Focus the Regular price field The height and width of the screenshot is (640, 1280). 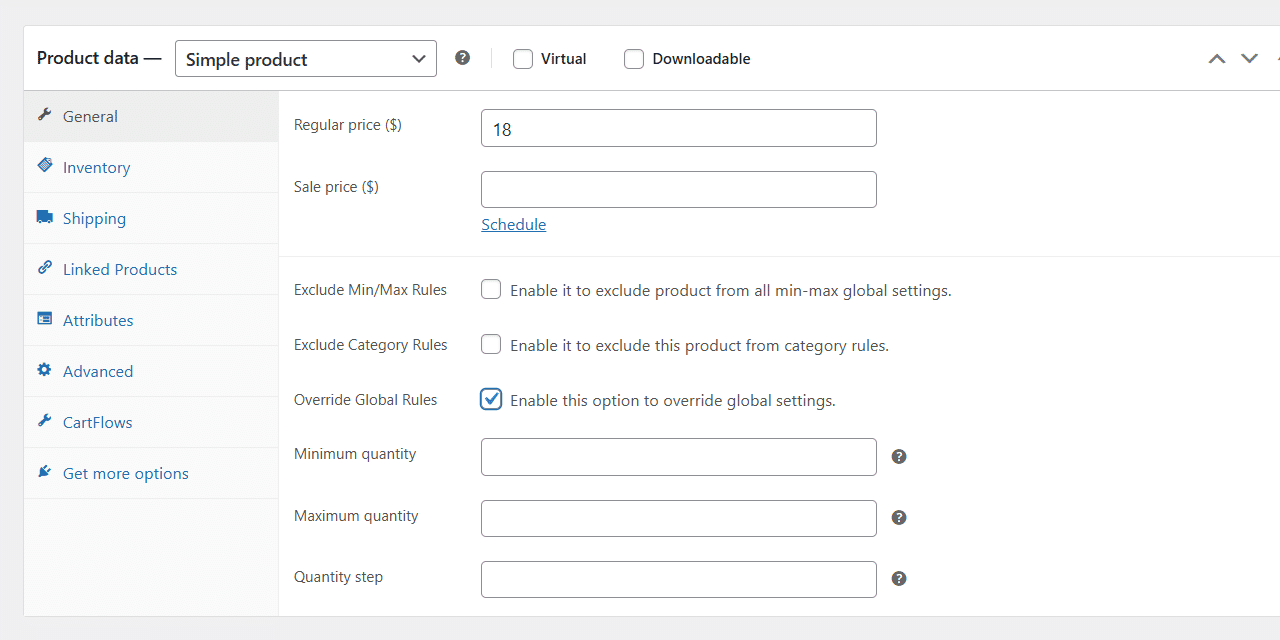pos(679,128)
